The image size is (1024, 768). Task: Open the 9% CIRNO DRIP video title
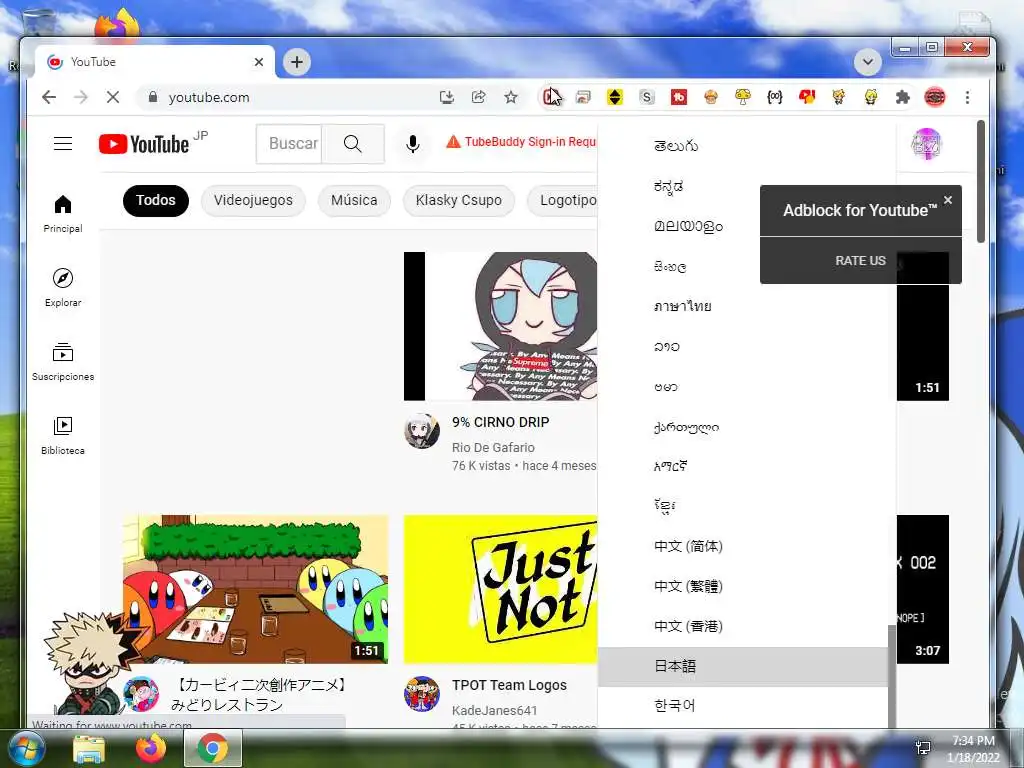point(500,422)
